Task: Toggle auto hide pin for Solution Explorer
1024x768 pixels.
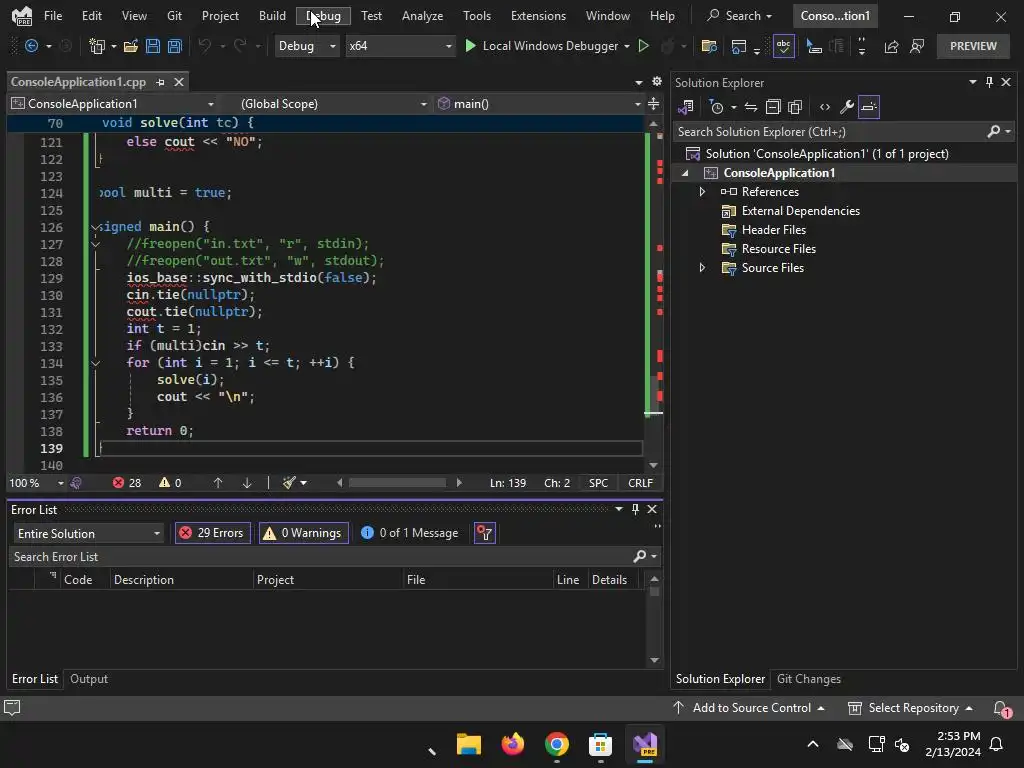Action: coord(989,82)
